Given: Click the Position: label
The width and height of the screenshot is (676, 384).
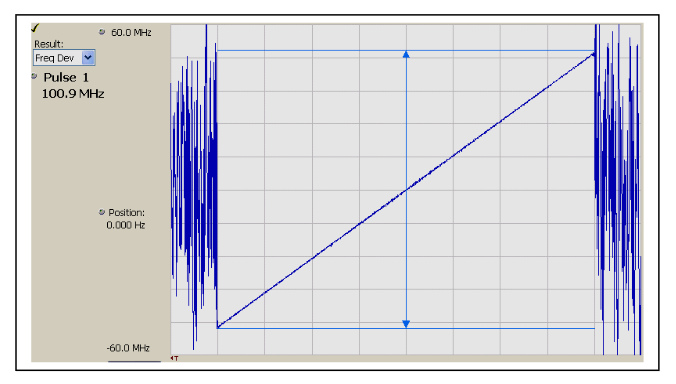Looking at the screenshot, I should pos(126,212).
